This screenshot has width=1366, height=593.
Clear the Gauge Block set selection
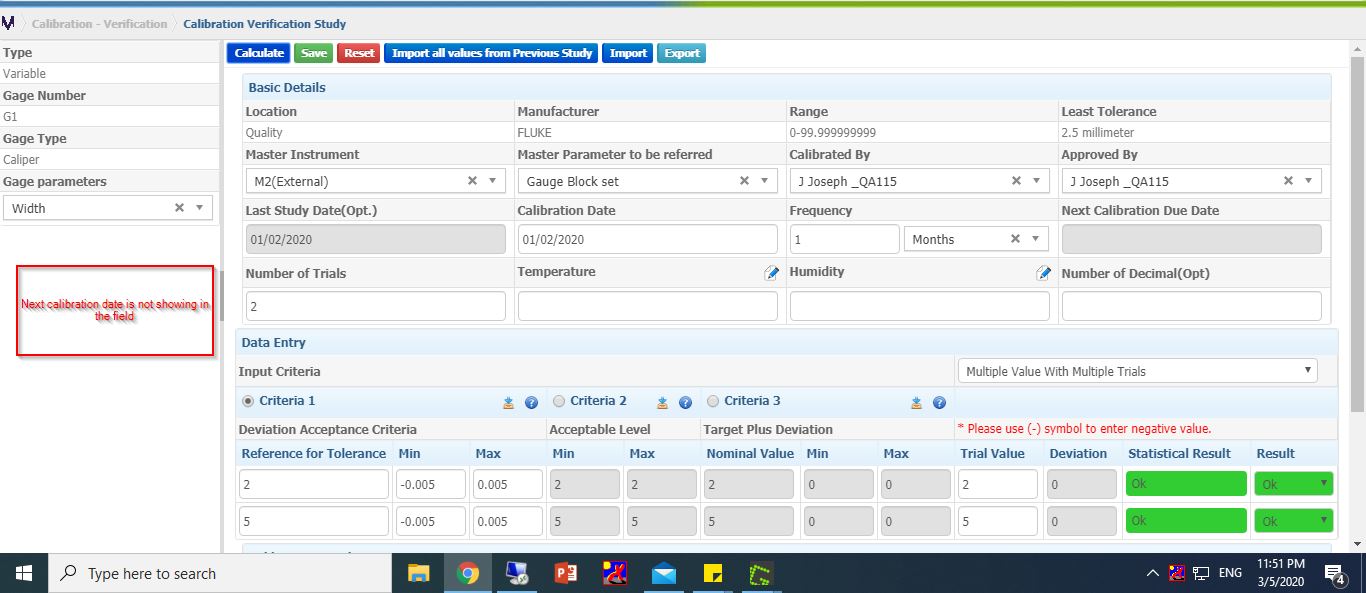click(744, 181)
